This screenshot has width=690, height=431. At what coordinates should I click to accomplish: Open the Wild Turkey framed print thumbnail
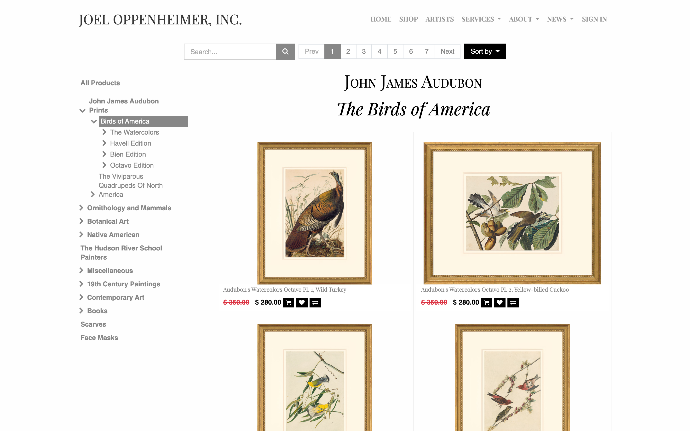tap(314, 213)
